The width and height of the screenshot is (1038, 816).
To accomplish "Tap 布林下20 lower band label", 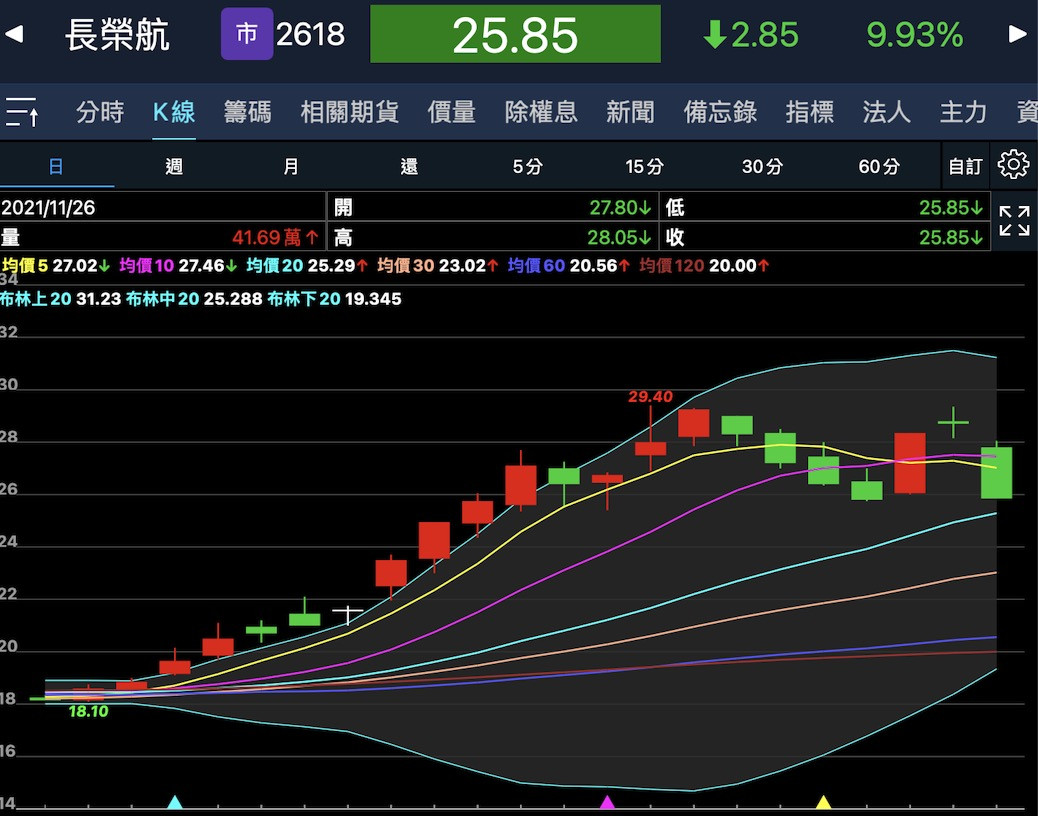I will pos(304,298).
